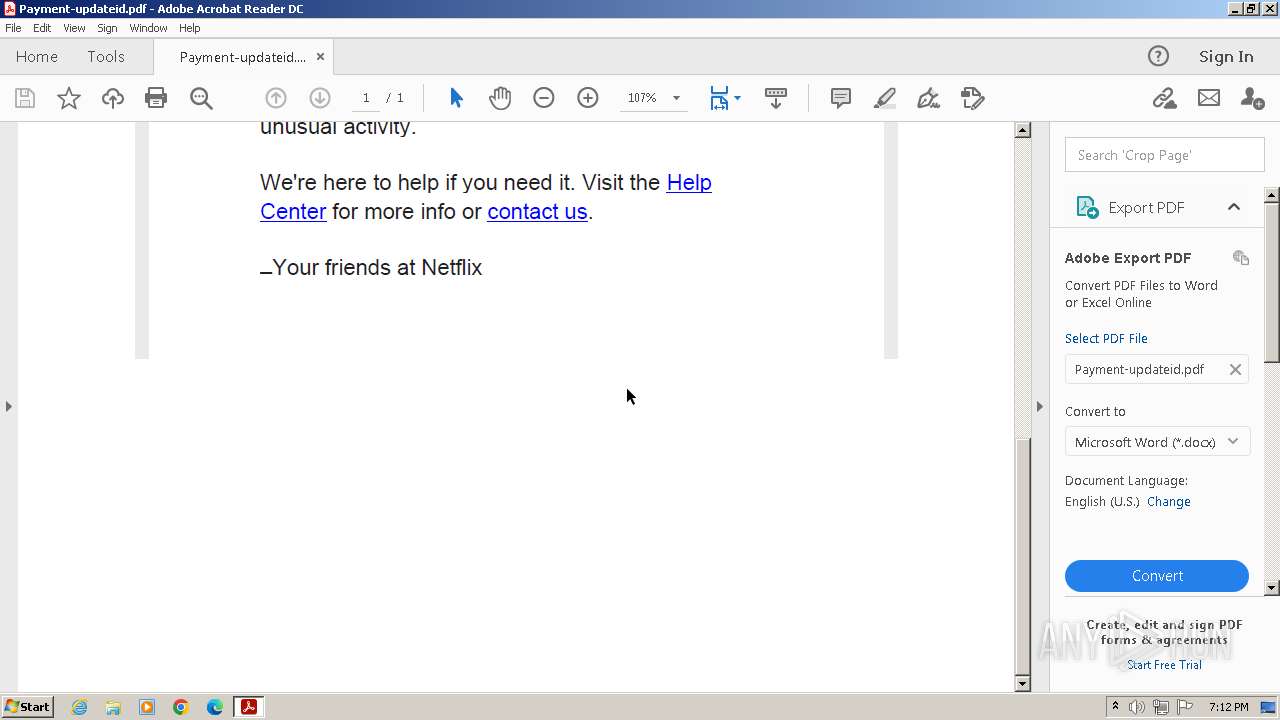Open the Help question mark
Viewport: 1280px width, 720px height.
[1158, 56]
